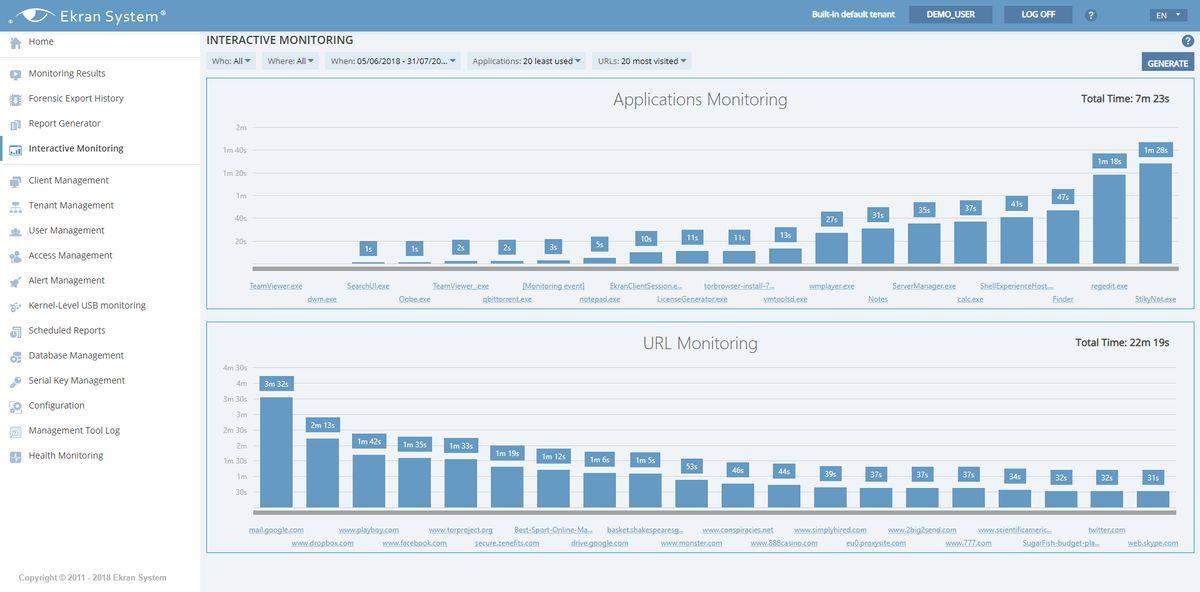Click the regedit.exe 1m 18s bar
This screenshot has height=592, width=1200.
tap(1109, 219)
